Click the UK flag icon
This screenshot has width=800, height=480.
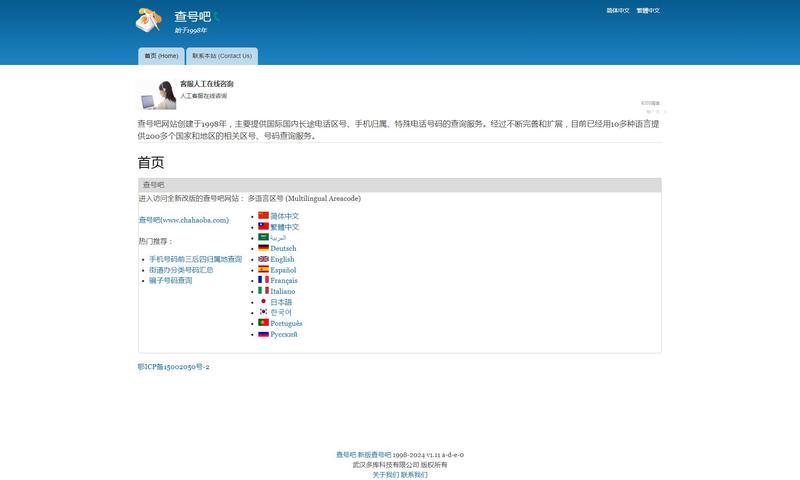coord(263,259)
